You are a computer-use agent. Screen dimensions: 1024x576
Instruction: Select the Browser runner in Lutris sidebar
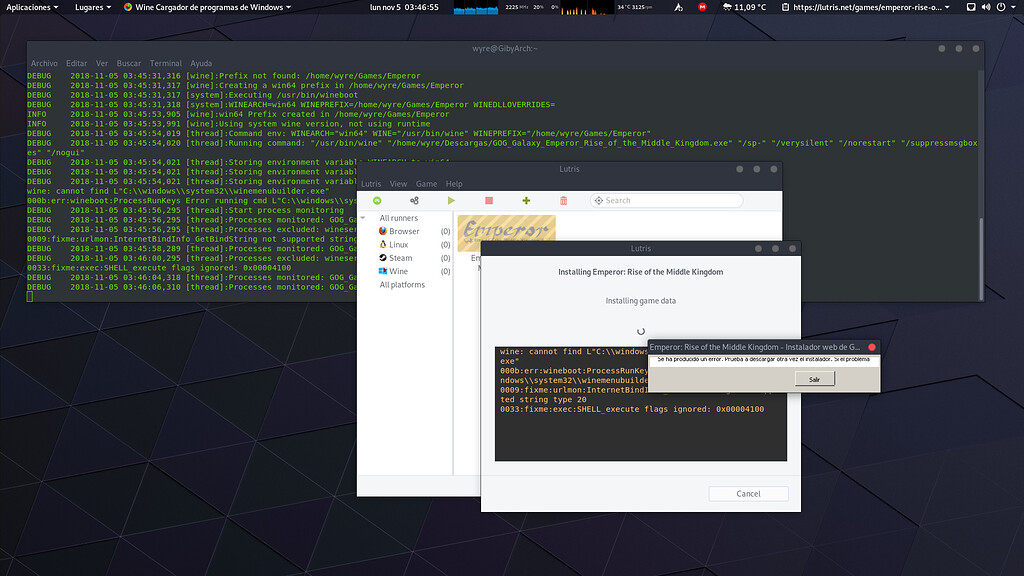406,231
